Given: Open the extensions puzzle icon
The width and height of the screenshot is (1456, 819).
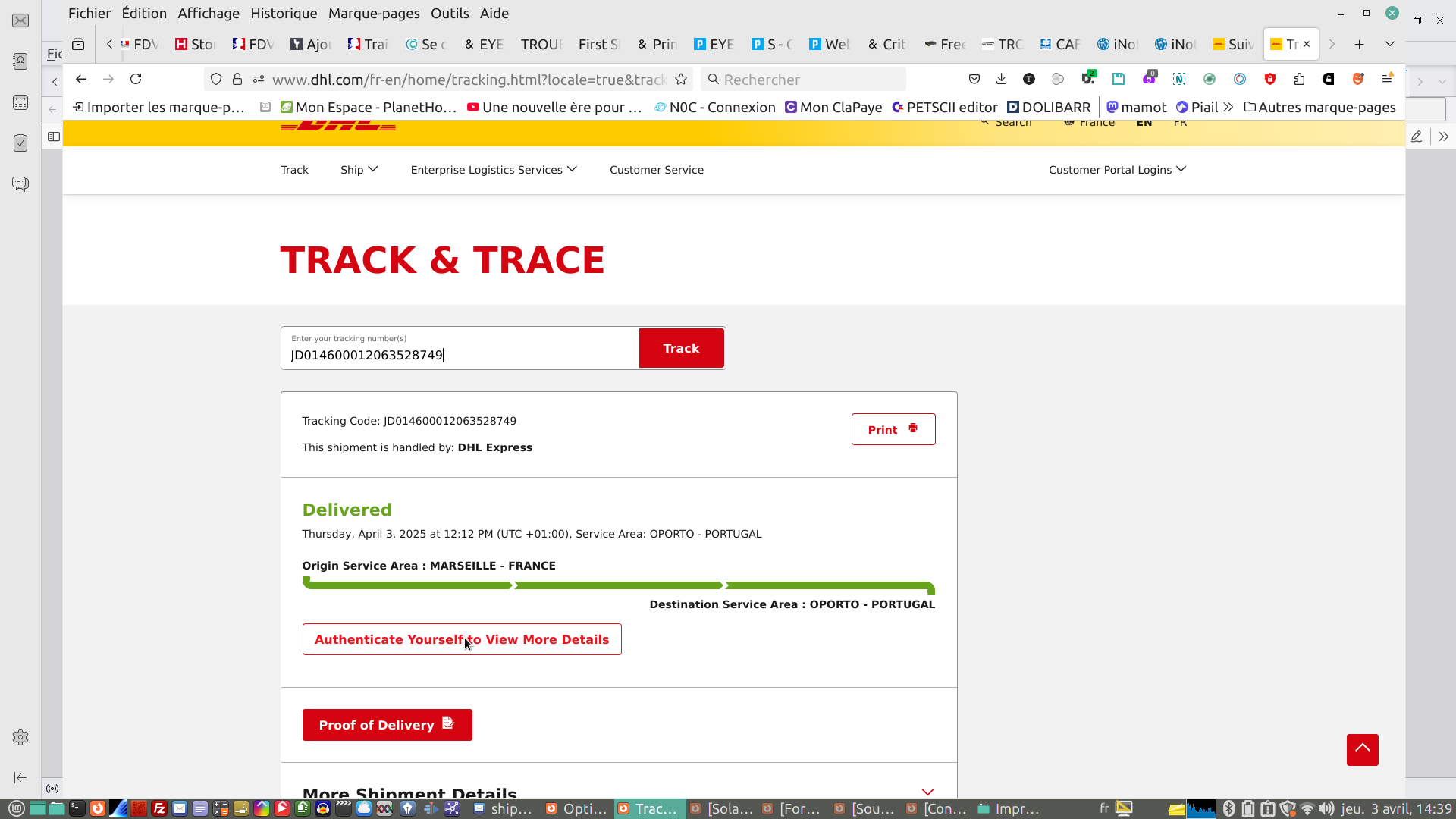Looking at the screenshot, I should [1299, 79].
